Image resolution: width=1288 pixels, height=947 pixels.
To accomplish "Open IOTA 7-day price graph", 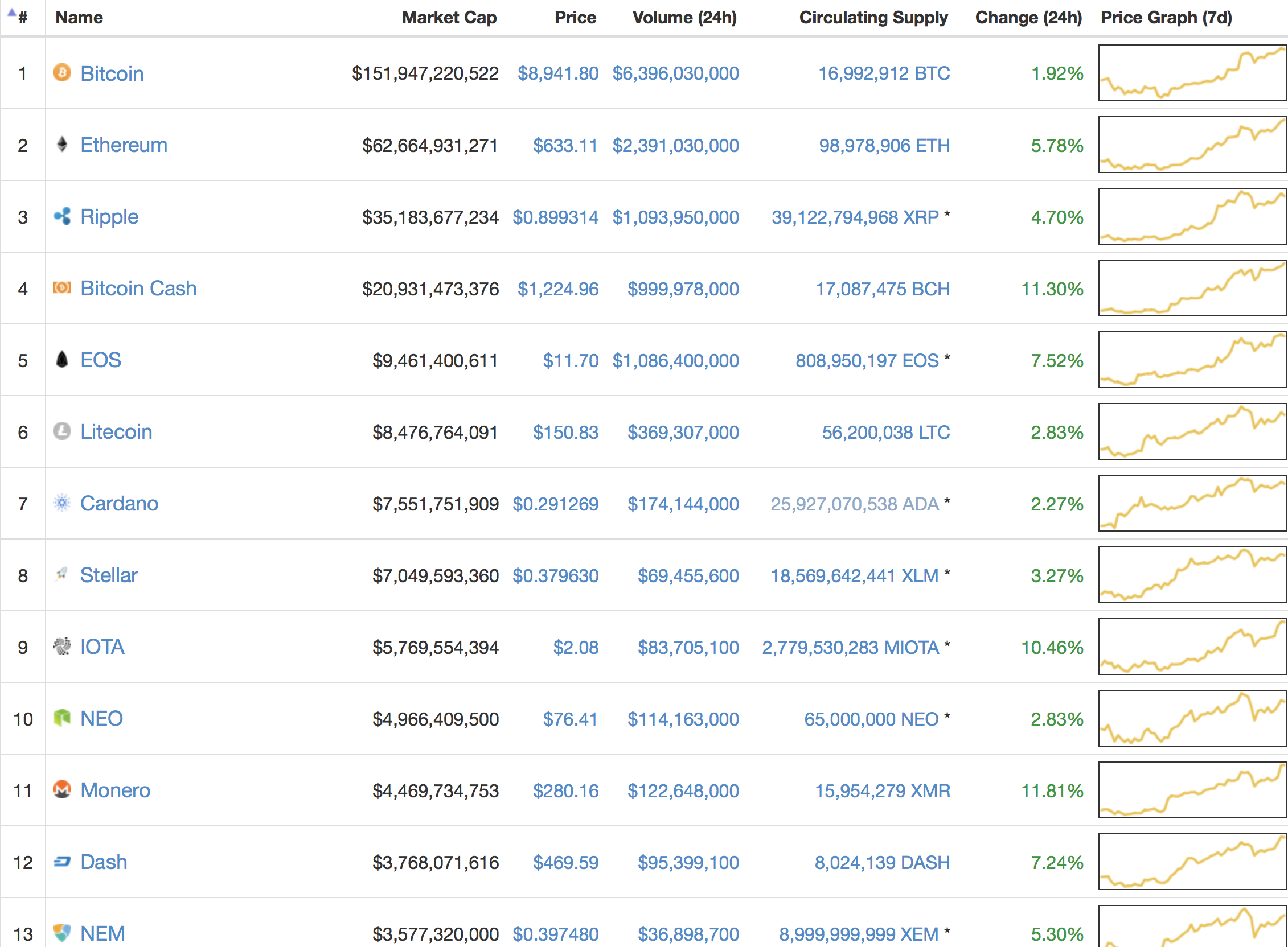I will tap(1192, 646).
